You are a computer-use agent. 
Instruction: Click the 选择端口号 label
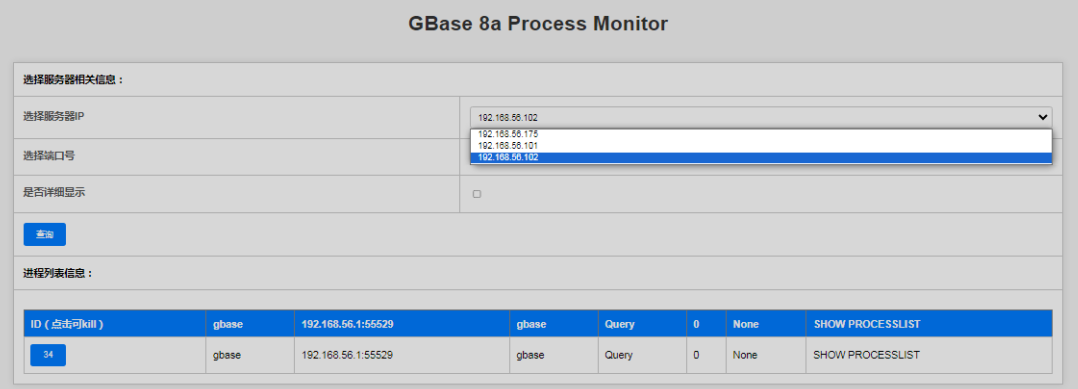coord(49,156)
